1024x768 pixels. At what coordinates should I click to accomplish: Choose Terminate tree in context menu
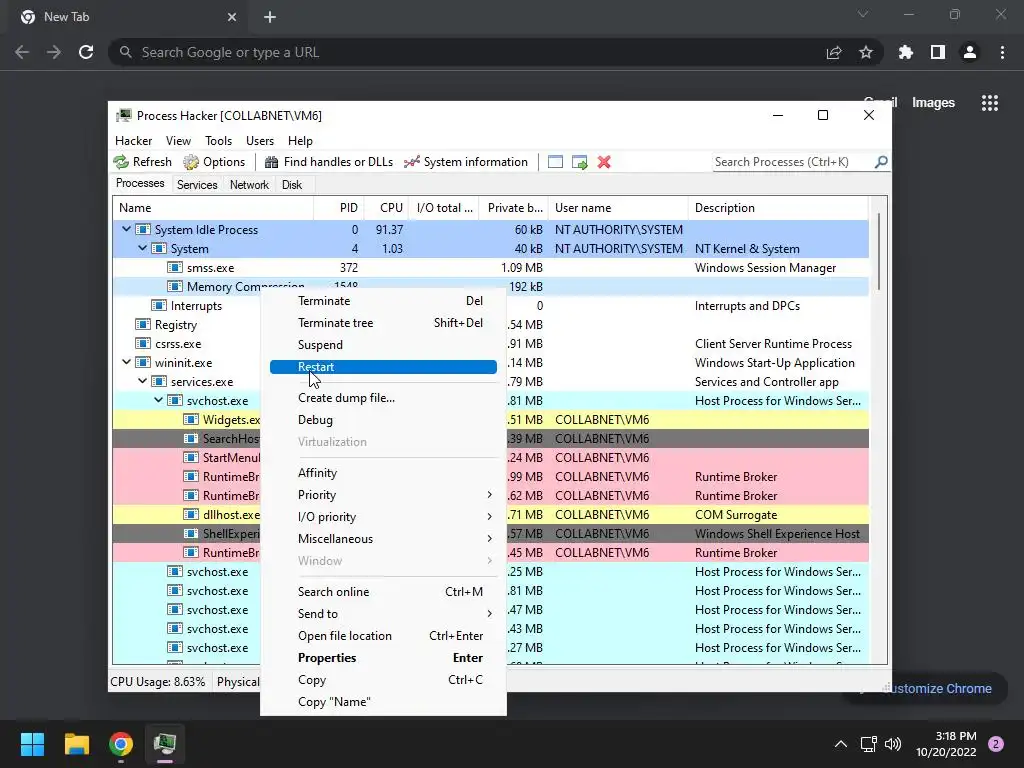(383, 323)
